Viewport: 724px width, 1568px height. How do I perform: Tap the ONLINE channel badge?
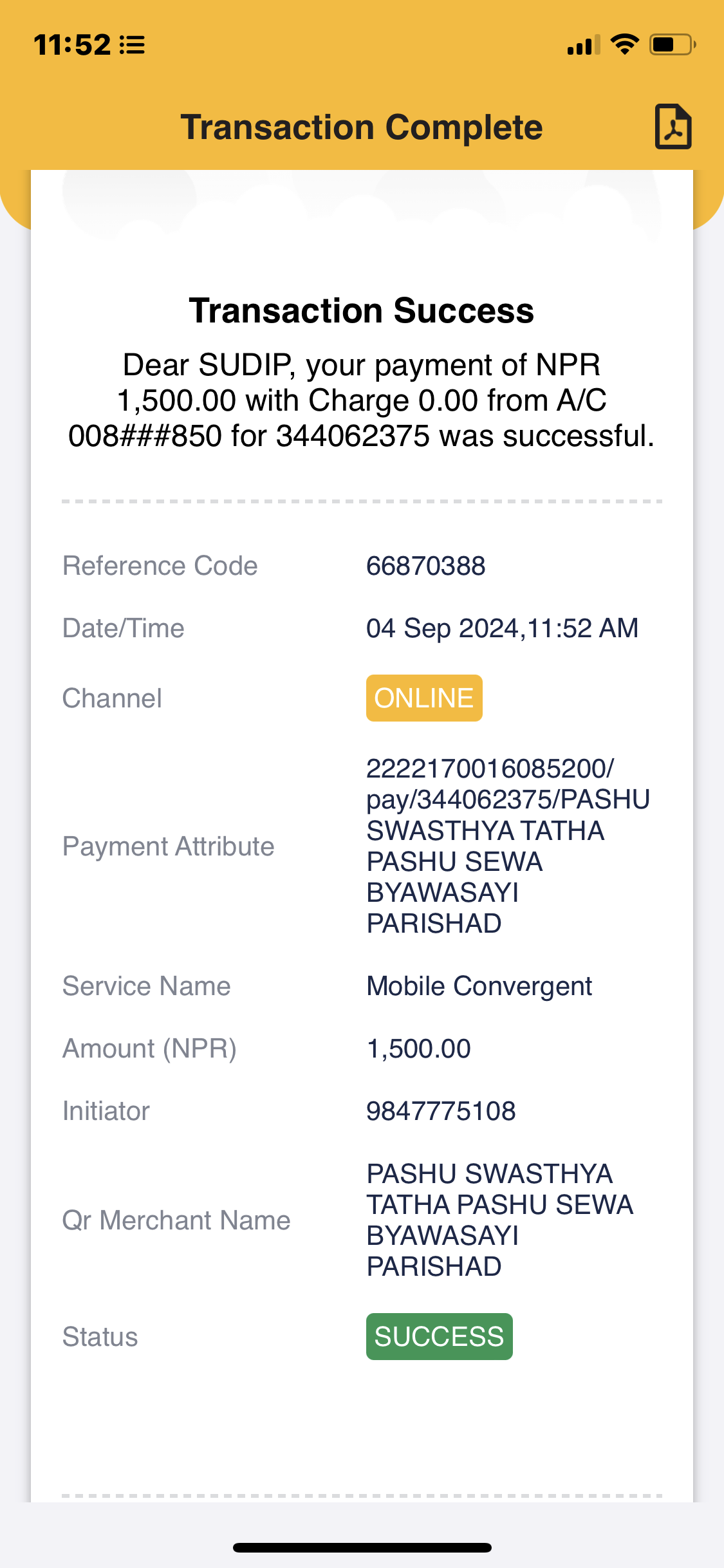424,698
